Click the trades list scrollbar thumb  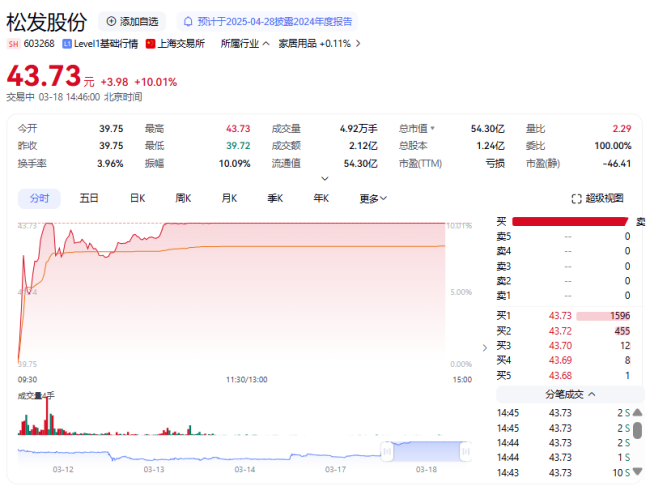pos(638,430)
